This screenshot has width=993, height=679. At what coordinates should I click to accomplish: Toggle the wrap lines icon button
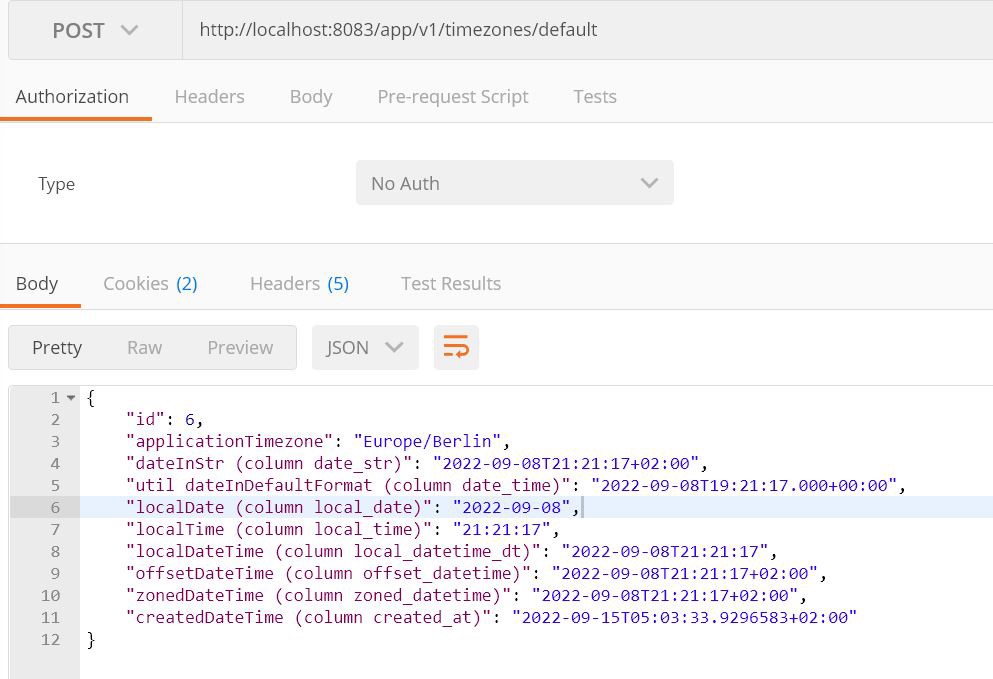(456, 347)
